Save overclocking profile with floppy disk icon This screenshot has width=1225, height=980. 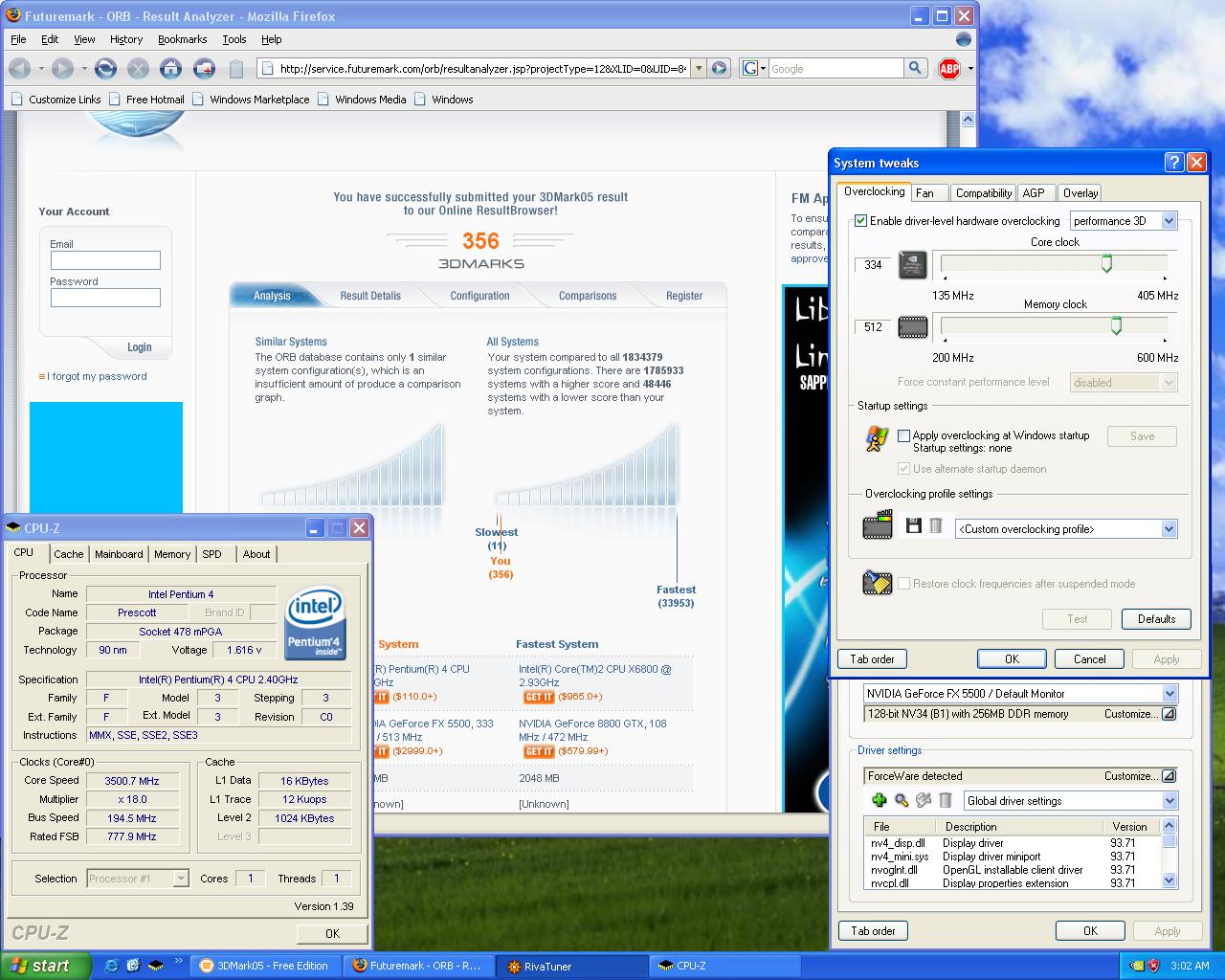coord(913,525)
